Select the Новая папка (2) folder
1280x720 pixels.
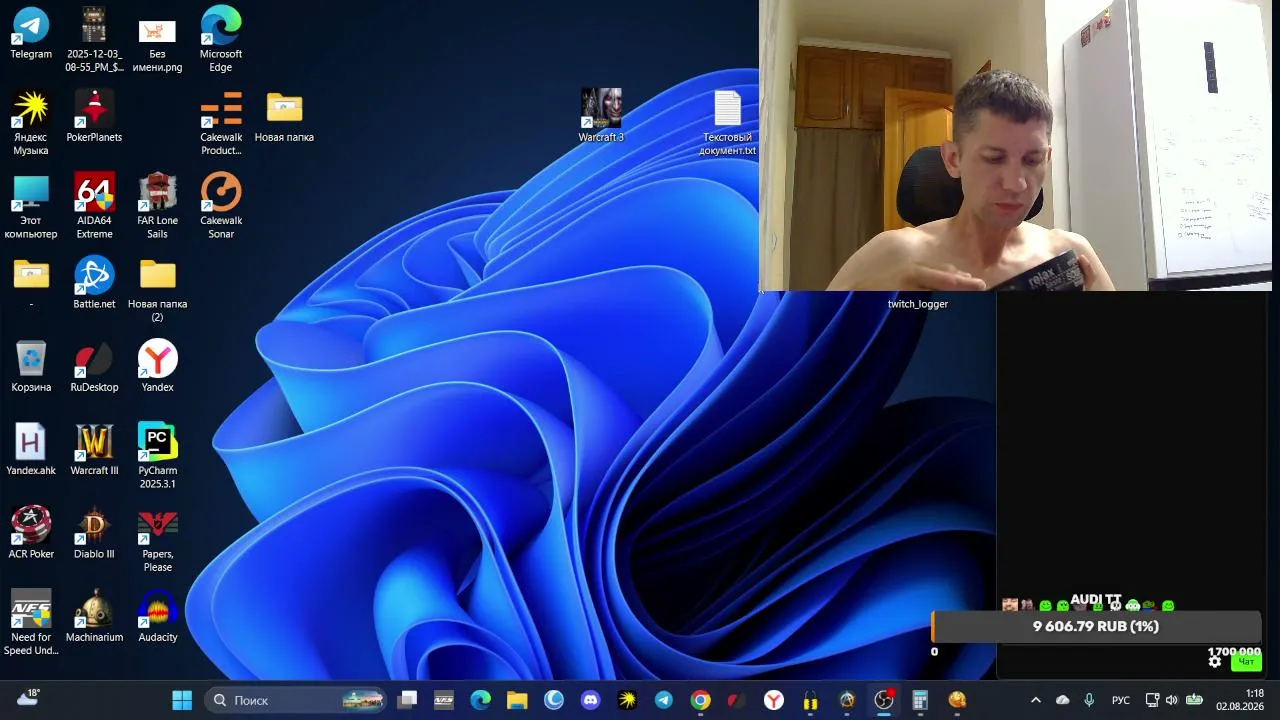pos(157,290)
